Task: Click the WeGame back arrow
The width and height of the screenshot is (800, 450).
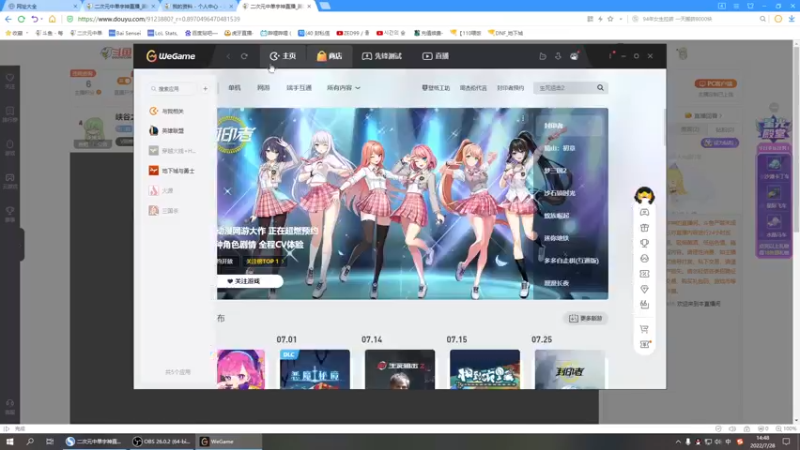Action: tap(229, 56)
